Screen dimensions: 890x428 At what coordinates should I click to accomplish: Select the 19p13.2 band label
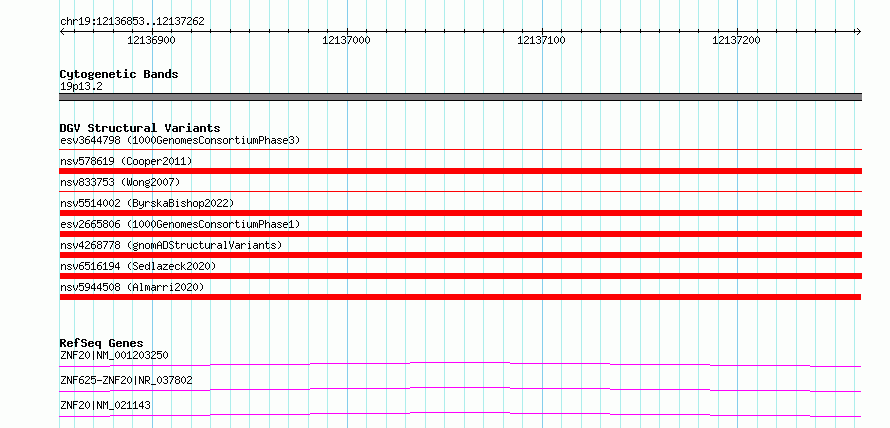(81, 87)
